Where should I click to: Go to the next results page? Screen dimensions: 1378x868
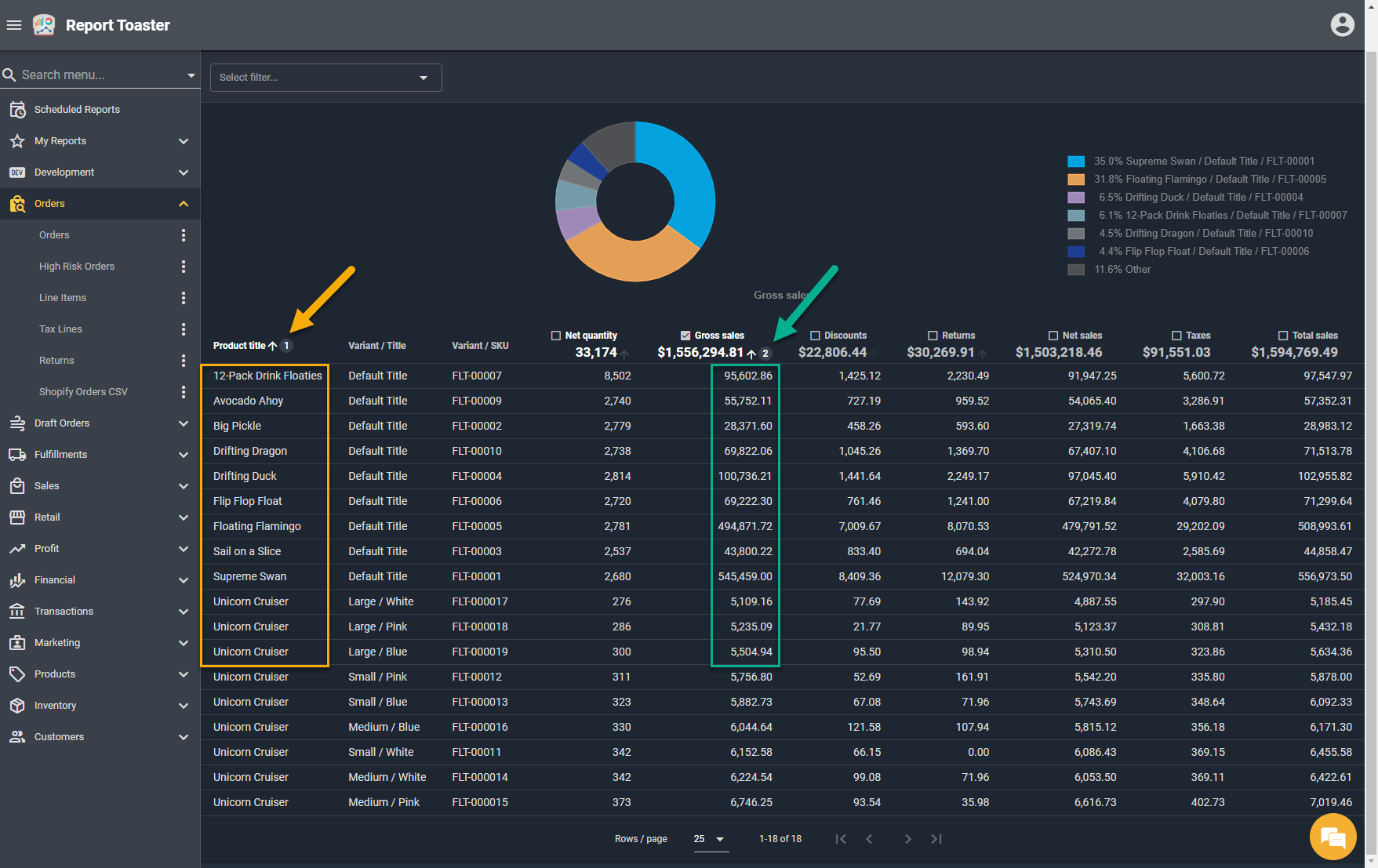click(907, 839)
